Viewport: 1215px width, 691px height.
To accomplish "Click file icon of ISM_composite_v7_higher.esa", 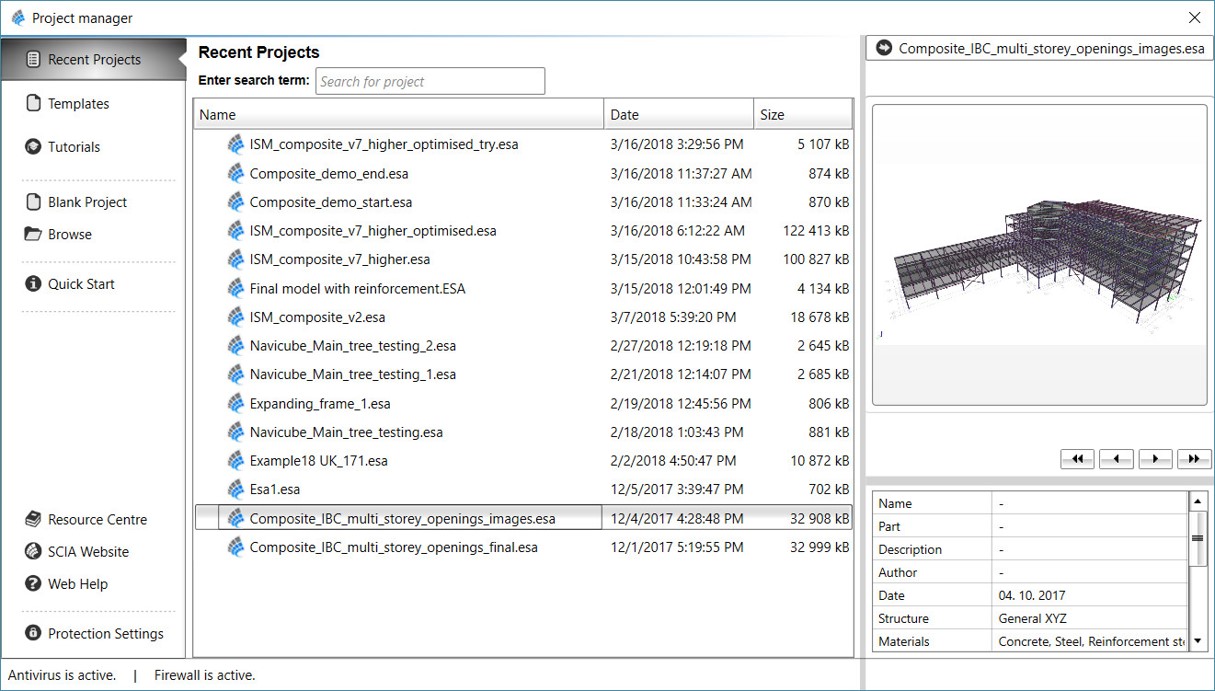I will pyautogui.click(x=236, y=259).
